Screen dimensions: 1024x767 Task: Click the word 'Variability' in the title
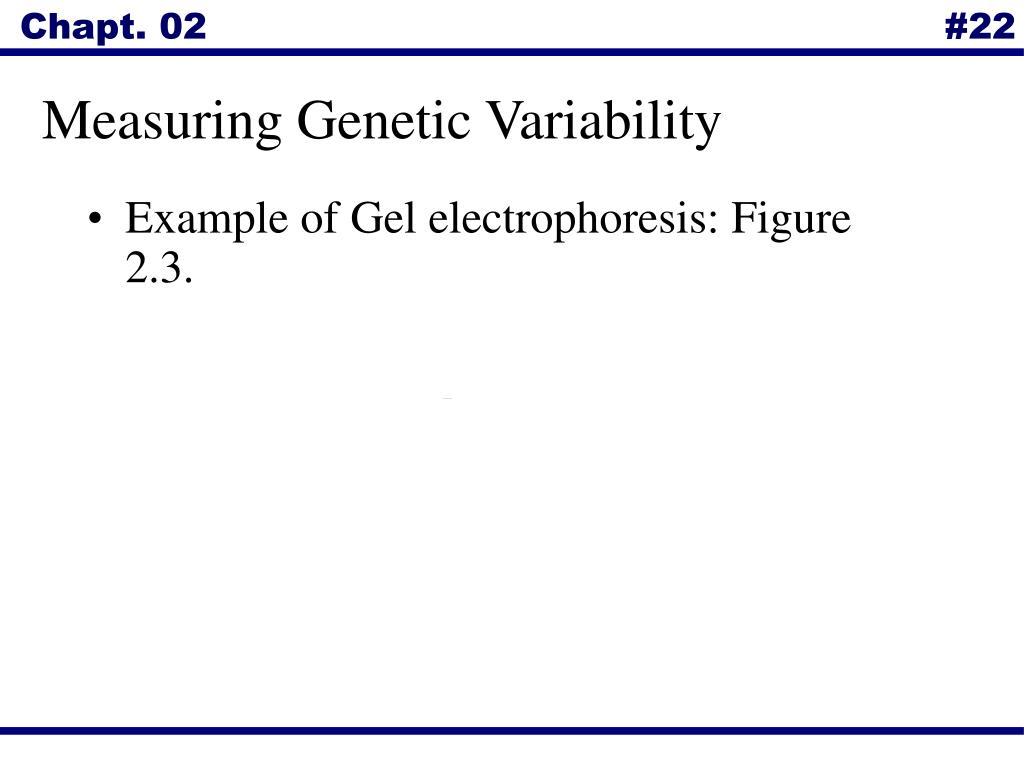pos(604,122)
